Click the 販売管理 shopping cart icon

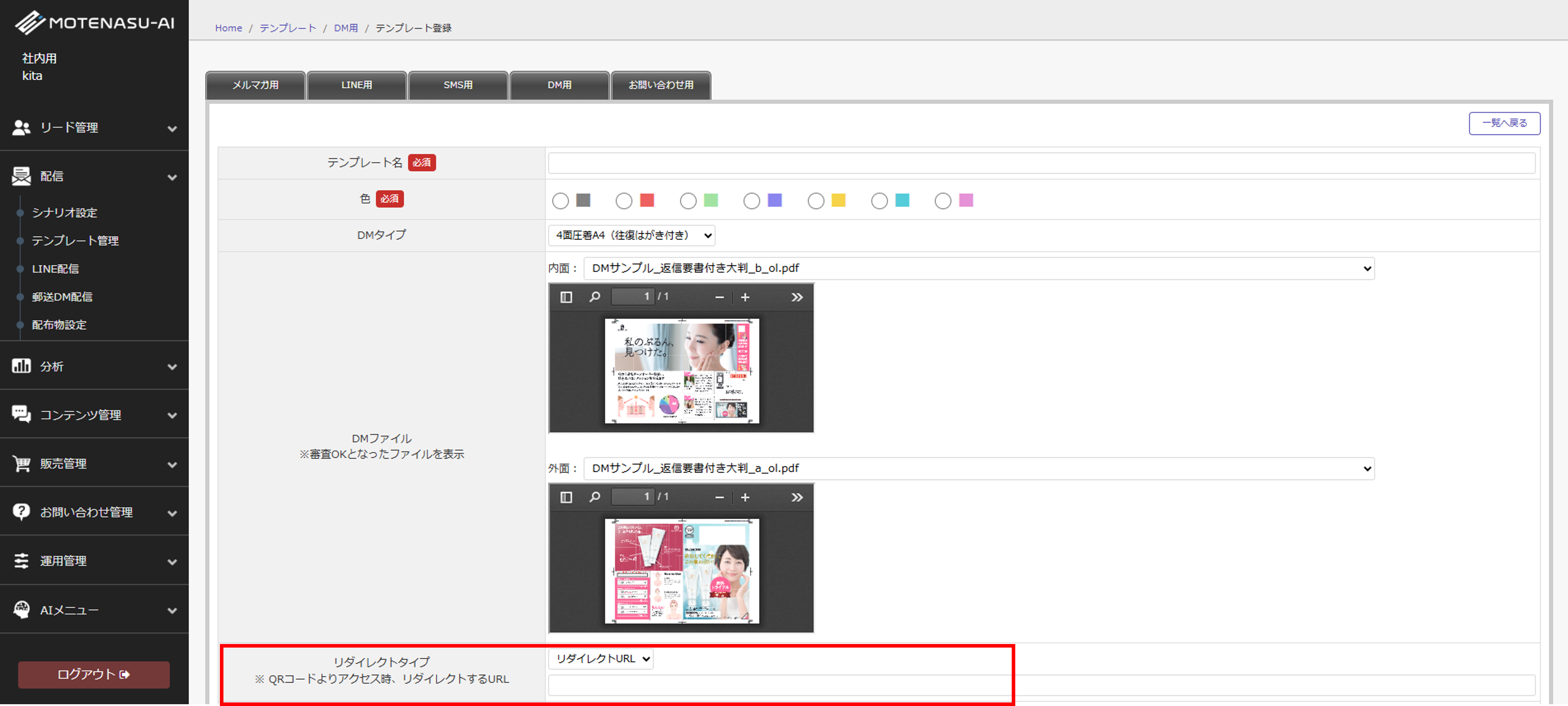21,463
